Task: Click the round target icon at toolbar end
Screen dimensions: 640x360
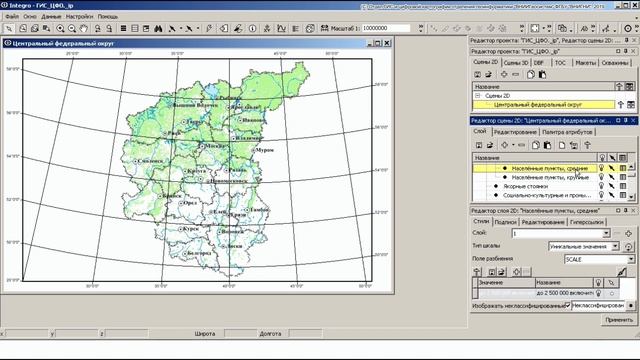Action: pos(628,28)
